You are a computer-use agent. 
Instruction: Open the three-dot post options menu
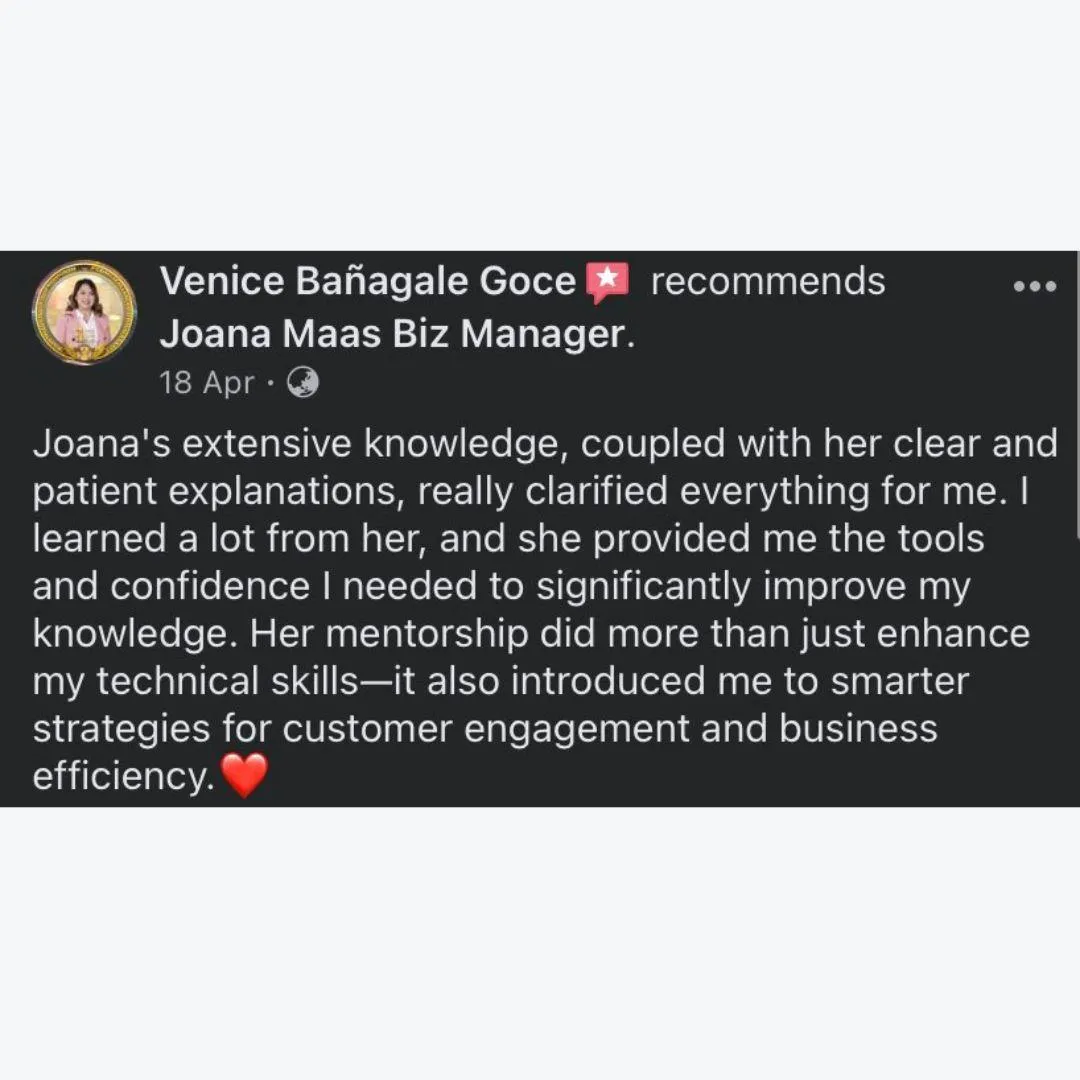pos(1035,286)
